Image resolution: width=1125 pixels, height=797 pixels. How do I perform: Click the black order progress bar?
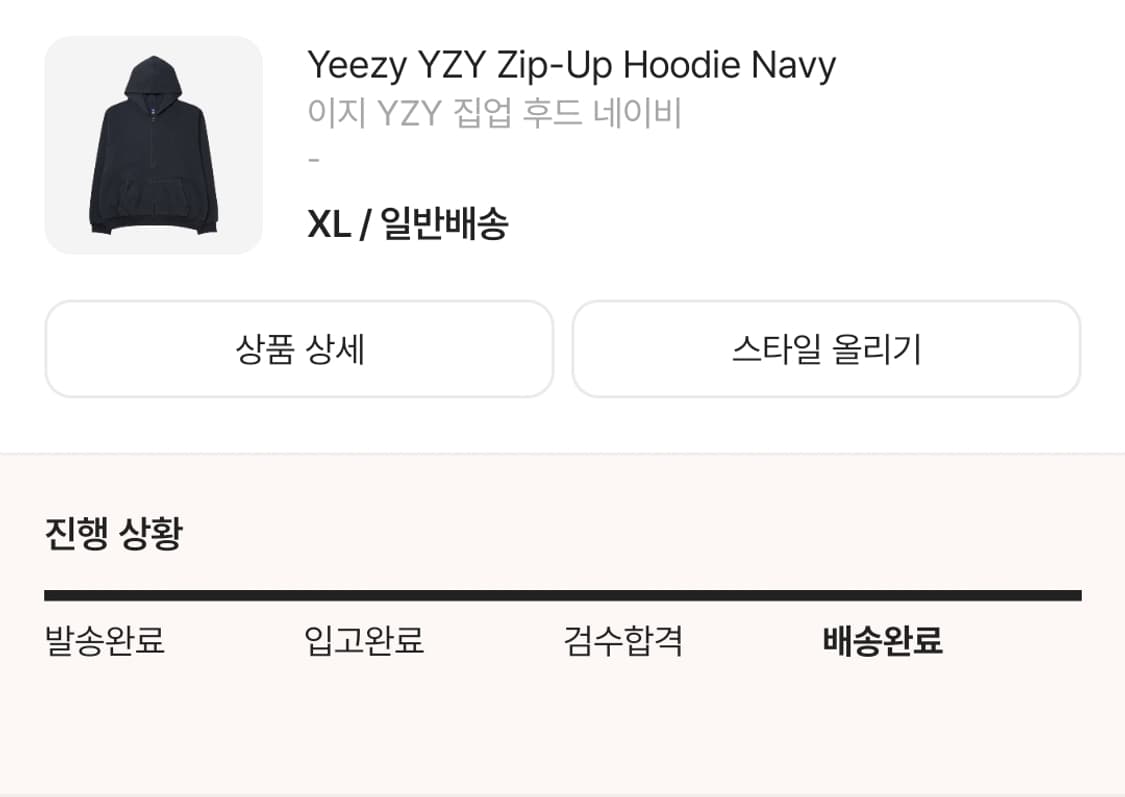562,595
